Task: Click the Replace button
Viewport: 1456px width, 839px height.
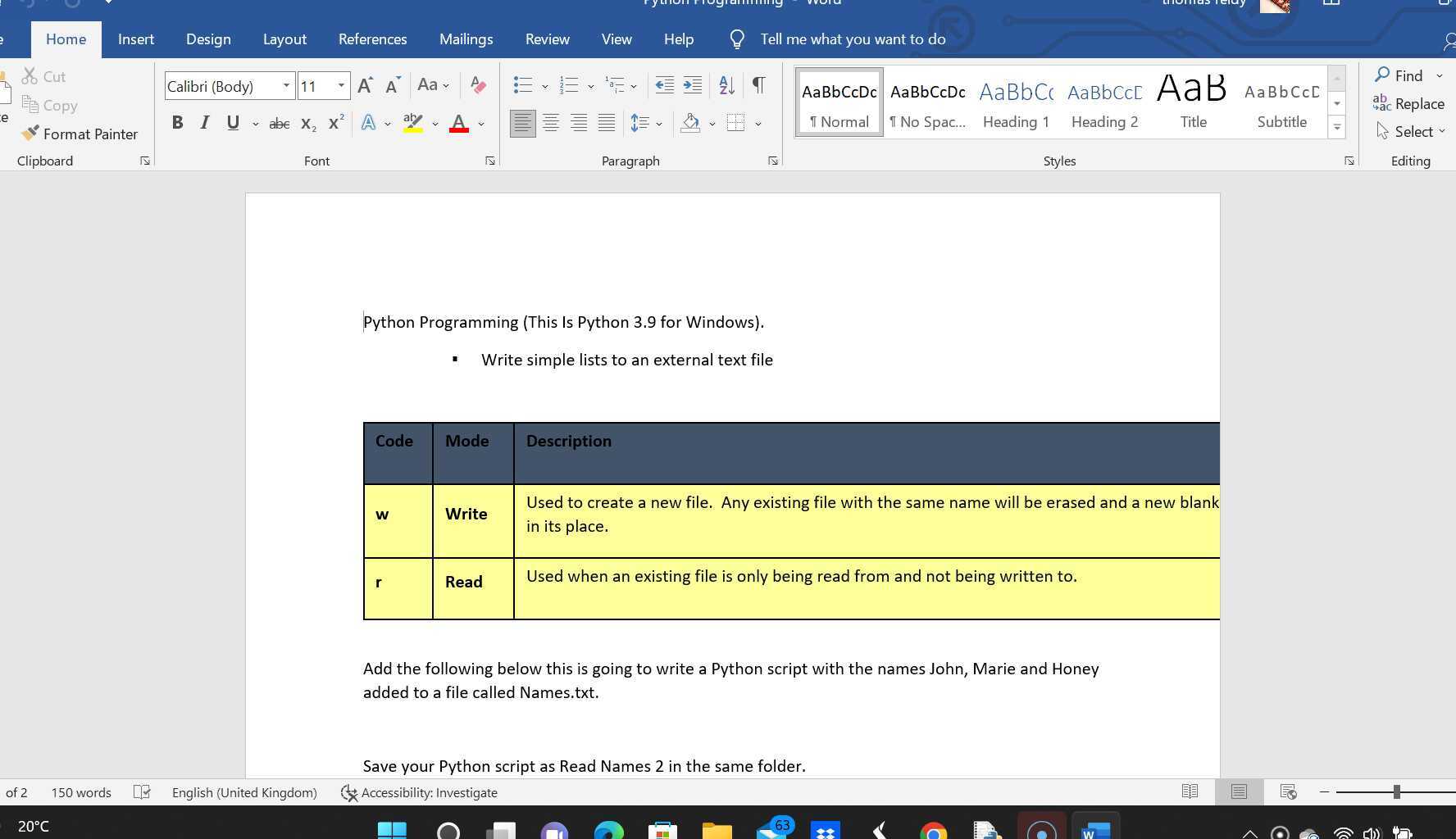Action: tap(1408, 104)
